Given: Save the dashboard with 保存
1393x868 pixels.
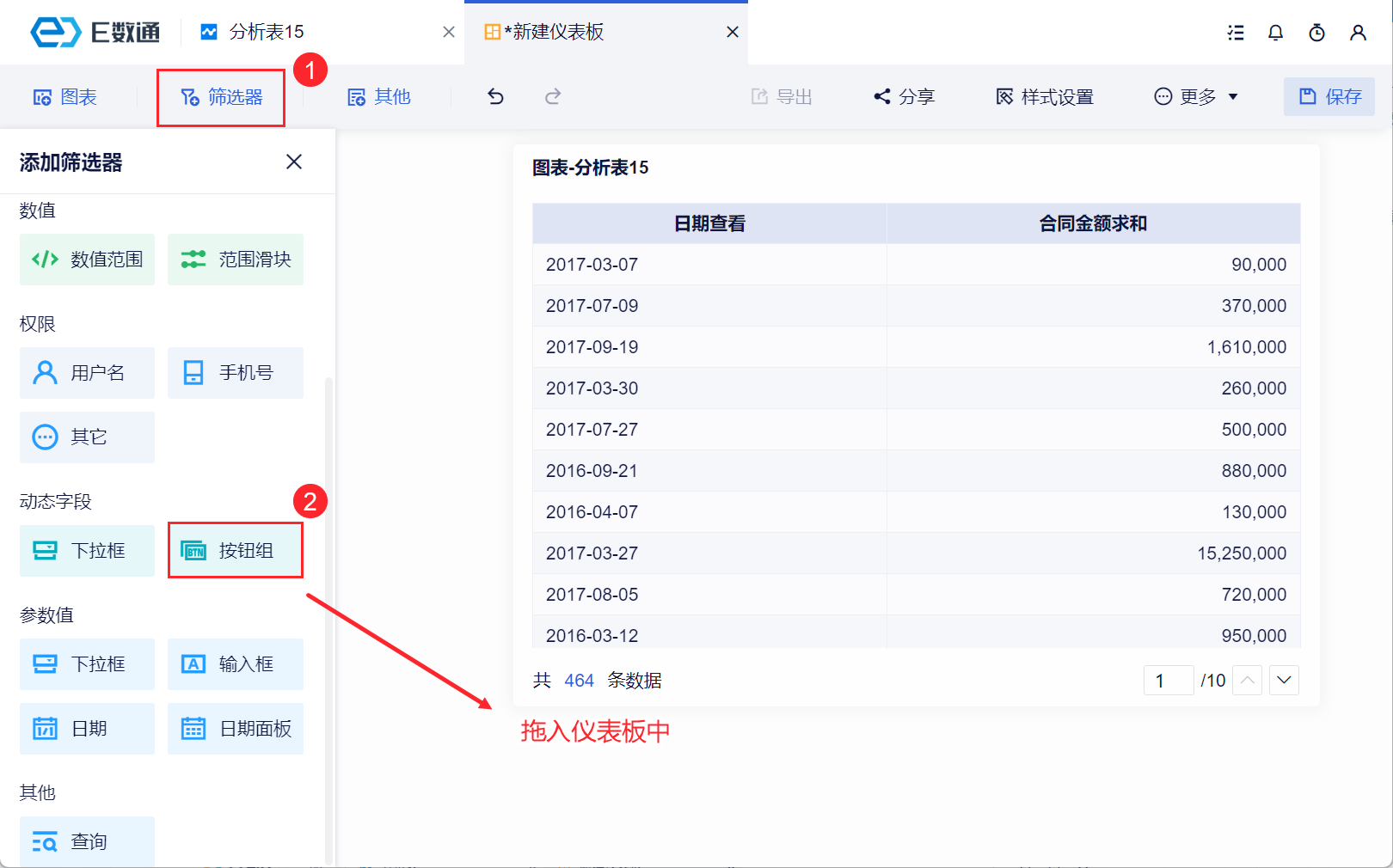Looking at the screenshot, I should click(1329, 97).
